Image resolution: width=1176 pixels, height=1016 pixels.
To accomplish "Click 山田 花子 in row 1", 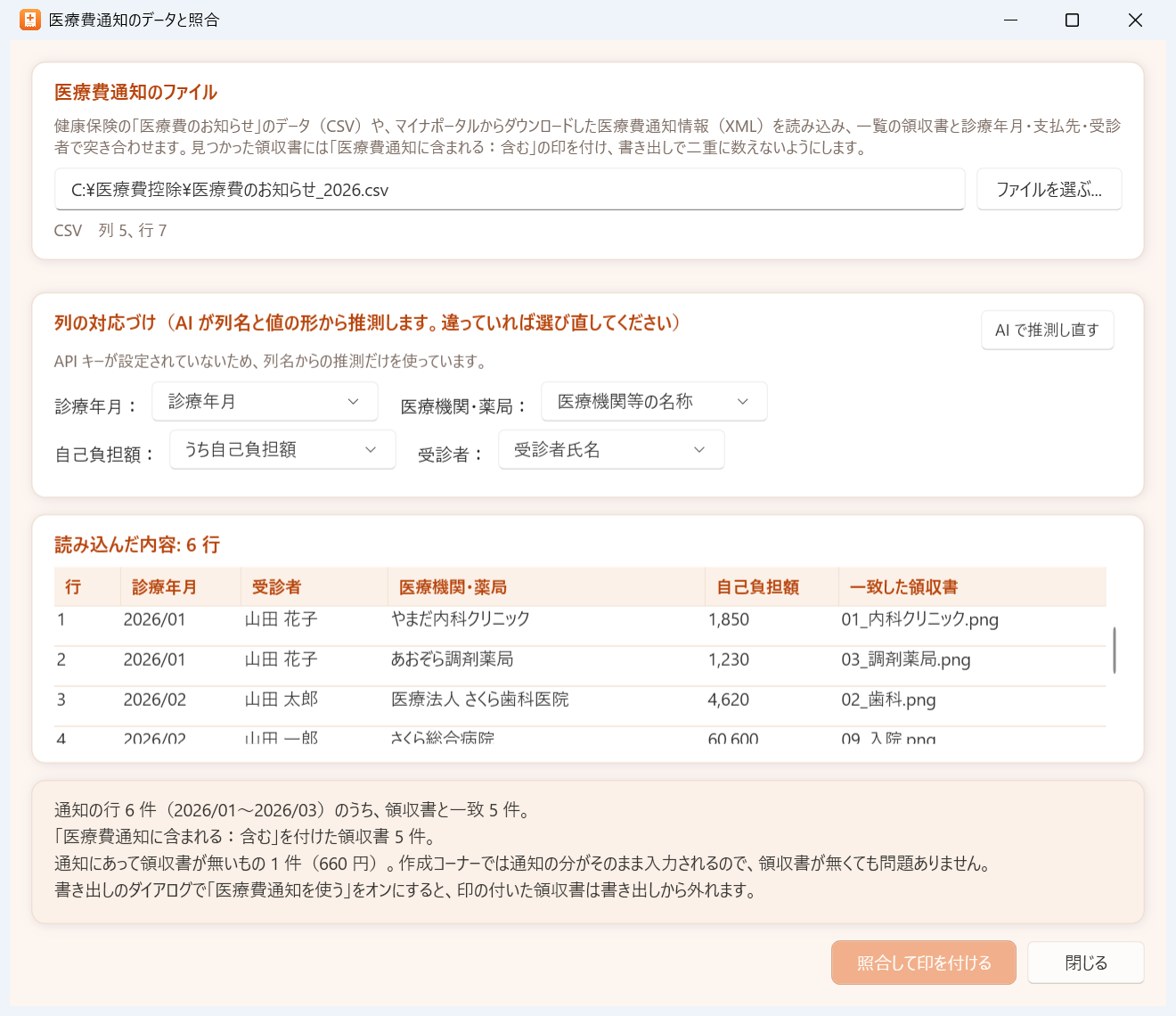I will click(281, 619).
